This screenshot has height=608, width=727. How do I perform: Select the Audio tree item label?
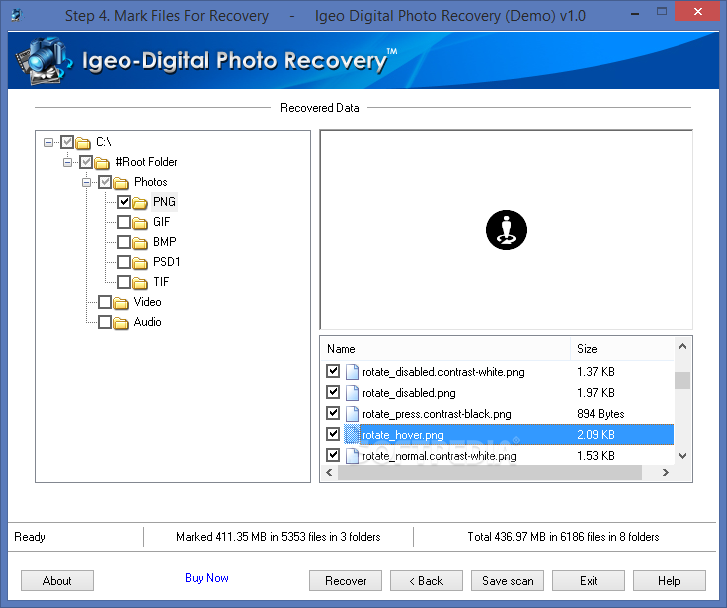coord(147,322)
